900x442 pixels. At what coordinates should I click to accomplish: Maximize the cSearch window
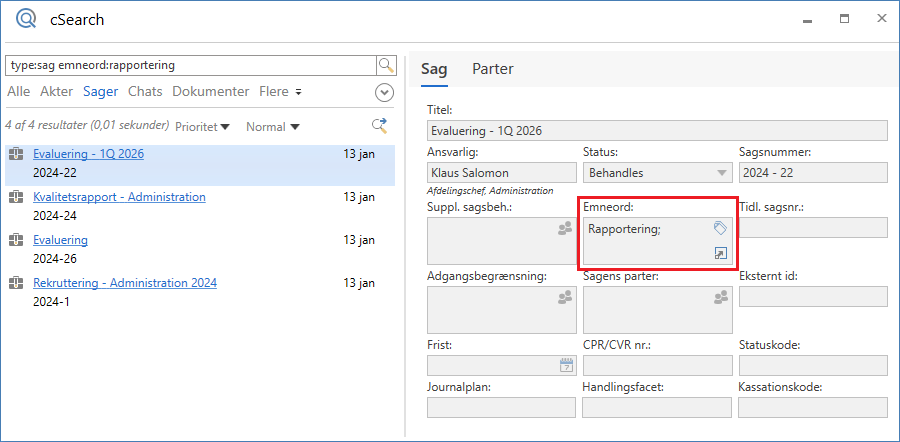point(844,19)
